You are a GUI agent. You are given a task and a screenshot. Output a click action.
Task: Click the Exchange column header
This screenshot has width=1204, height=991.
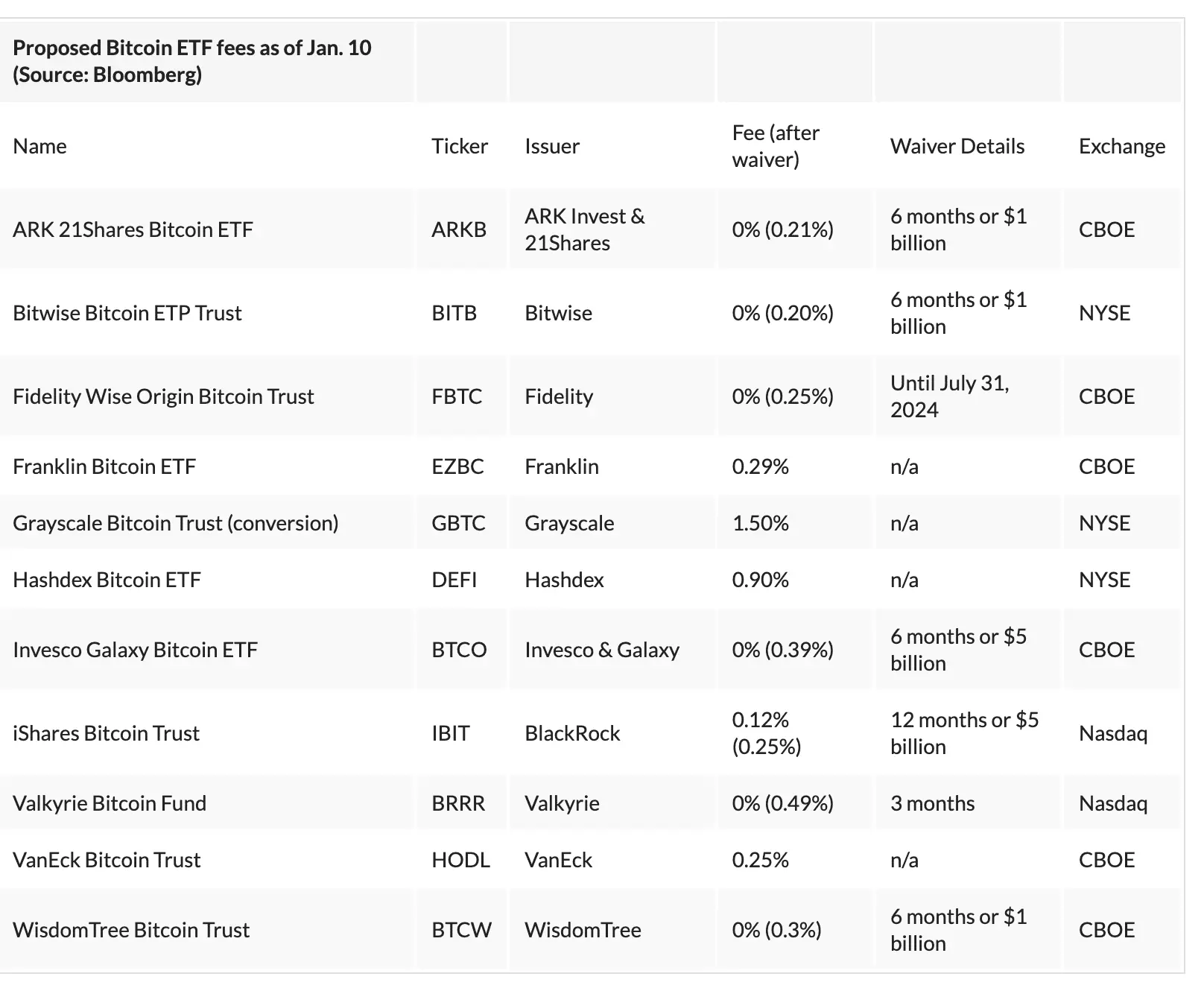[x=1121, y=146]
